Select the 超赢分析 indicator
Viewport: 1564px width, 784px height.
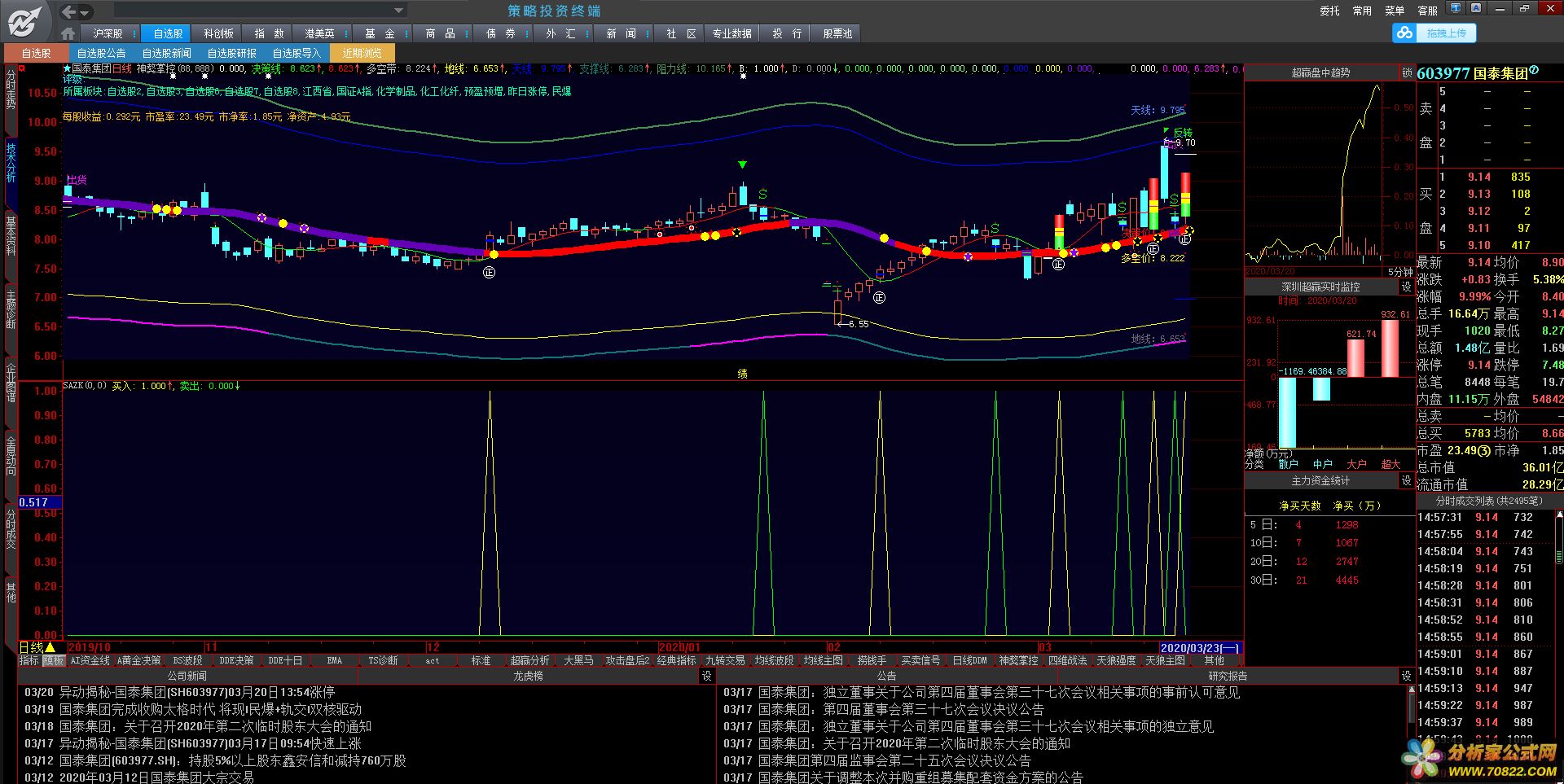(x=529, y=660)
